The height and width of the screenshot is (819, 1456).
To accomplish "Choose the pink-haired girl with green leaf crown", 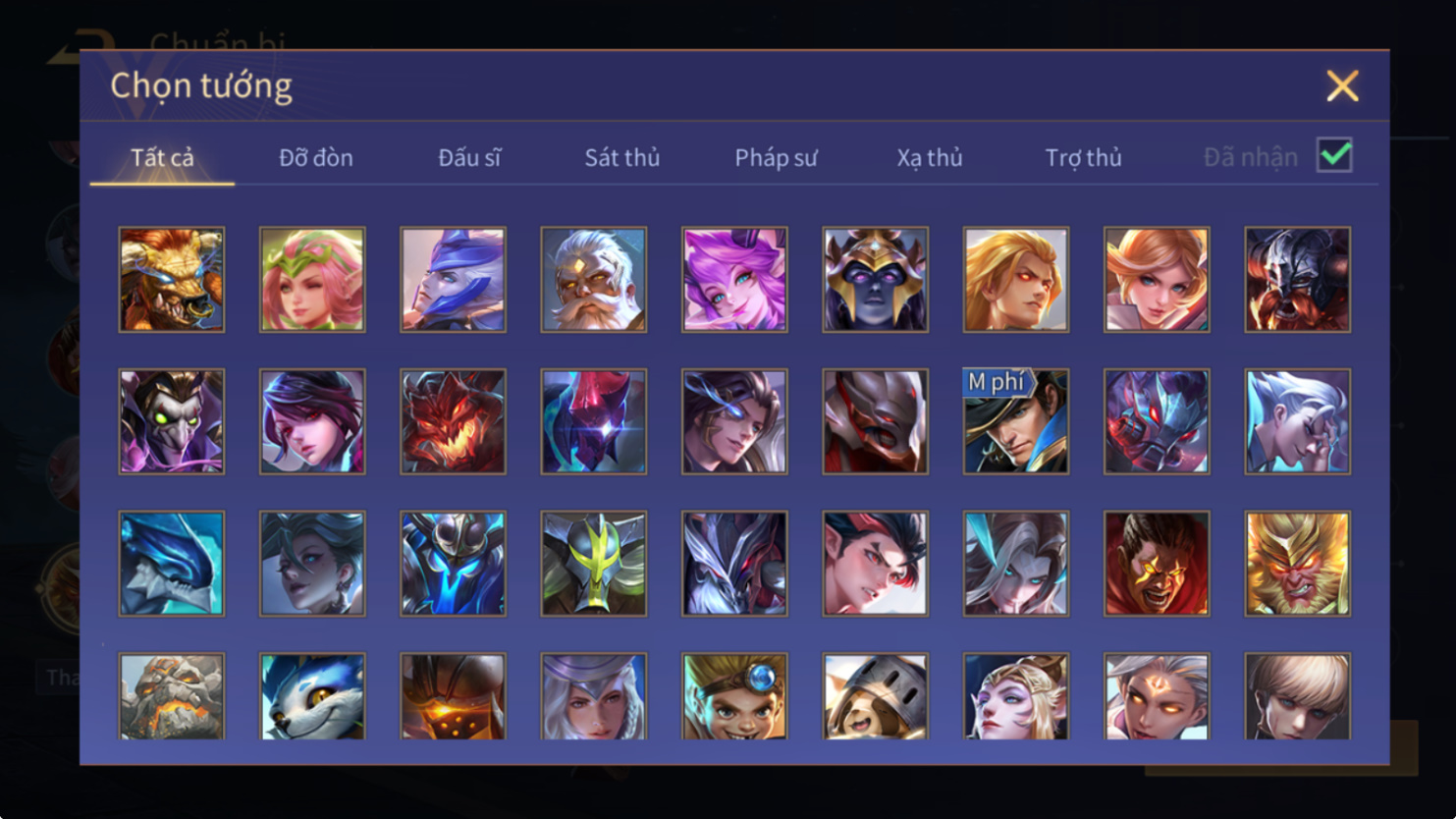I will (312, 280).
